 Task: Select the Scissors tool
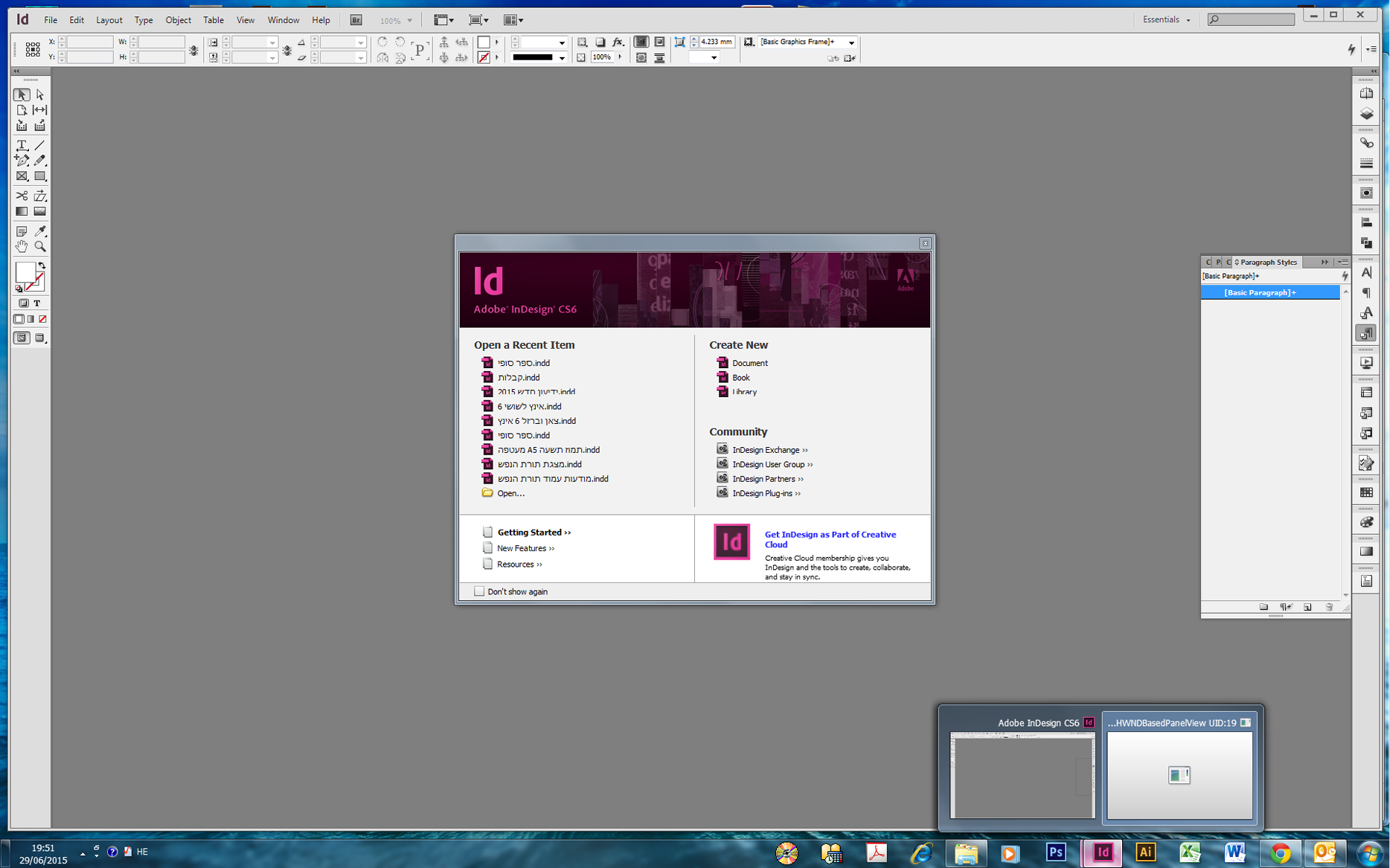(x=22, y=196)
